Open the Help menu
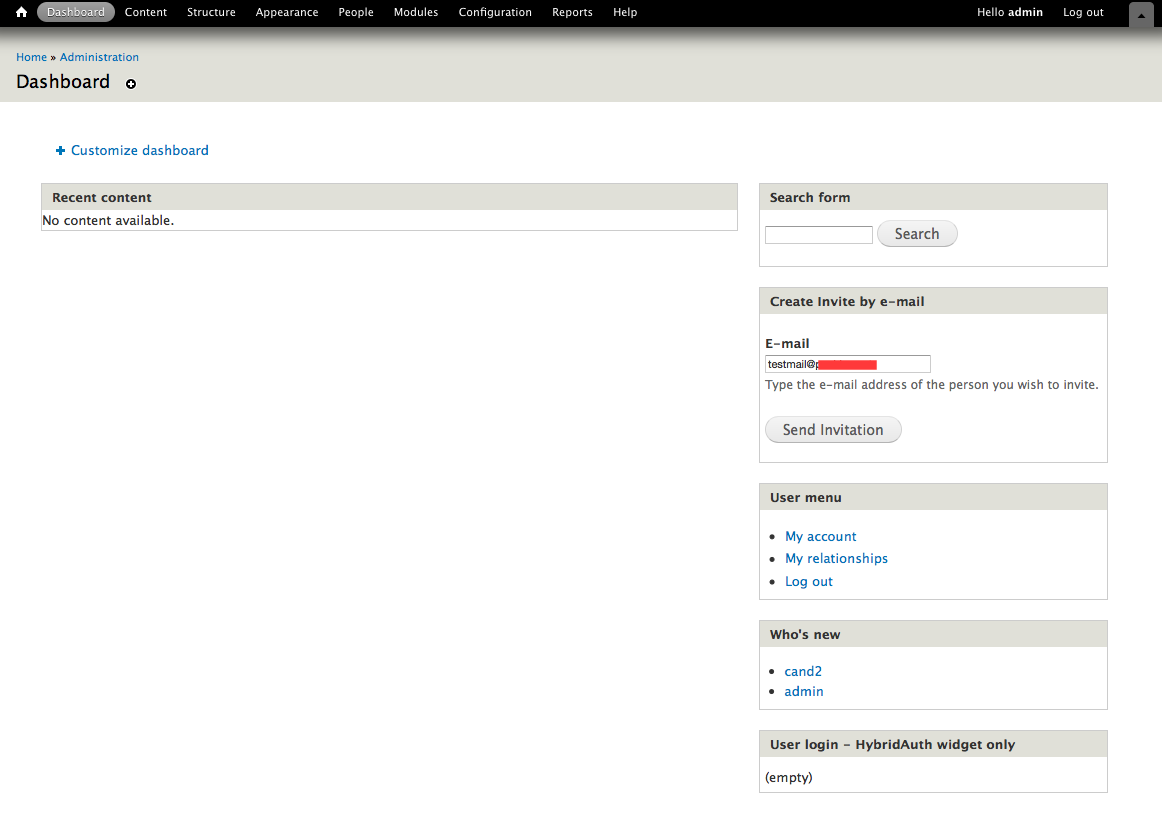1162x823 pixels. (625, 12)
